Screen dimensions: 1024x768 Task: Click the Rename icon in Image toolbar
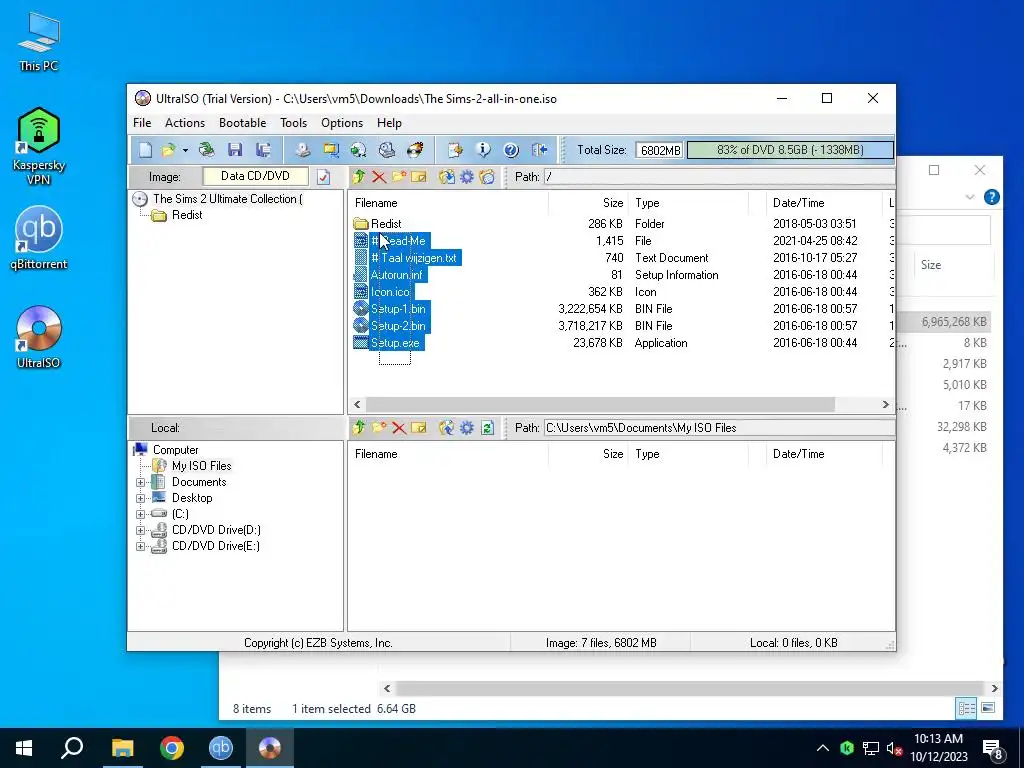419,176
